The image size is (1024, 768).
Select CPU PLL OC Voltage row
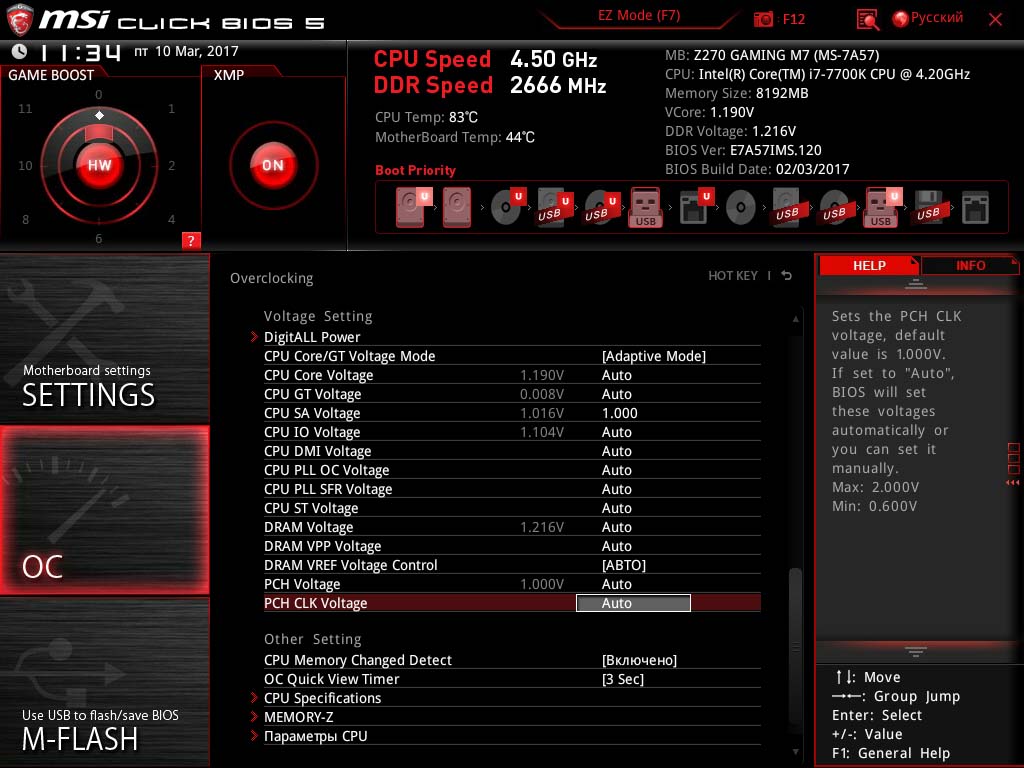tap(512, 470)
